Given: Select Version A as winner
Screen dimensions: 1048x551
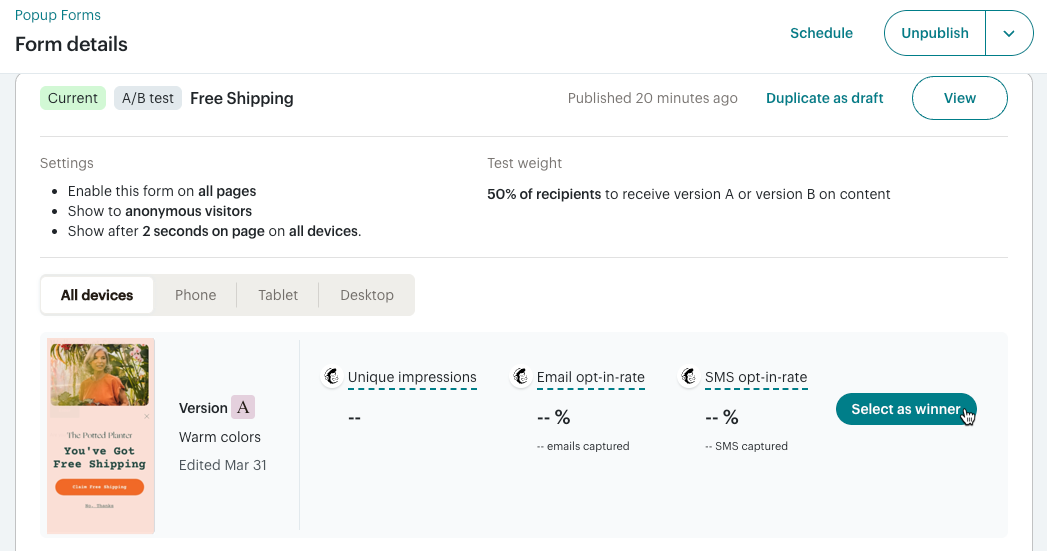Looking at the screenshot, I should (906, 409).
